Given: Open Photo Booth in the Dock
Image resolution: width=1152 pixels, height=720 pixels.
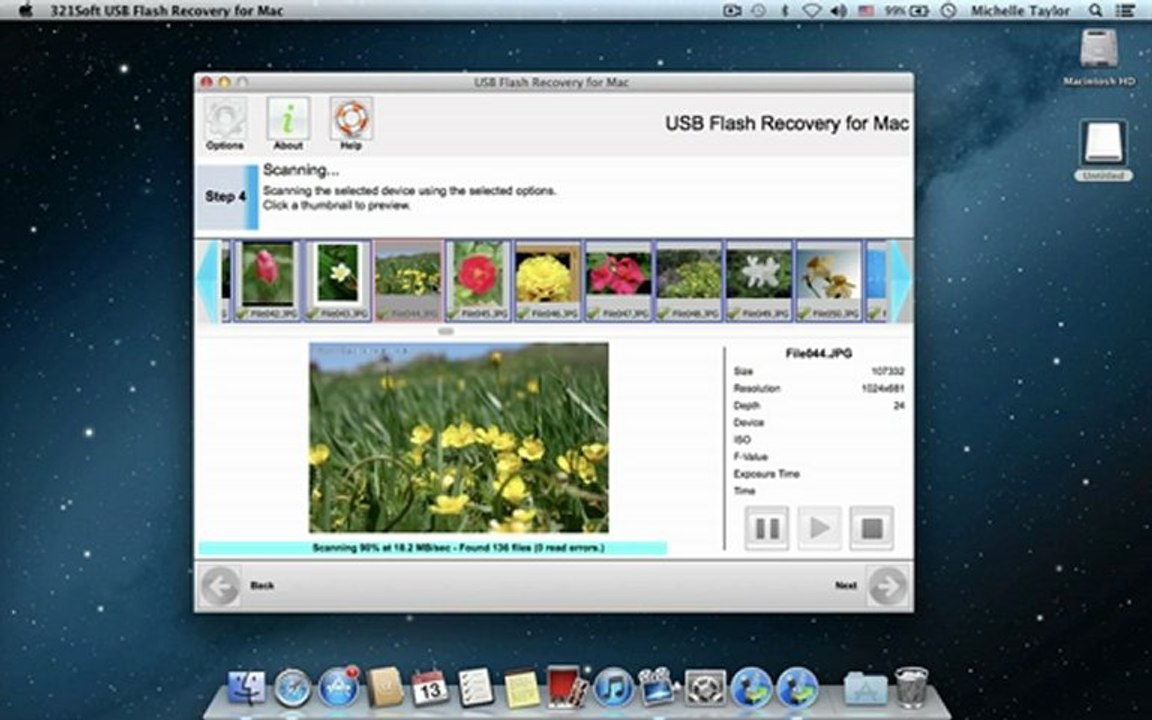Looking at the screenshot, I should [567, 687].
